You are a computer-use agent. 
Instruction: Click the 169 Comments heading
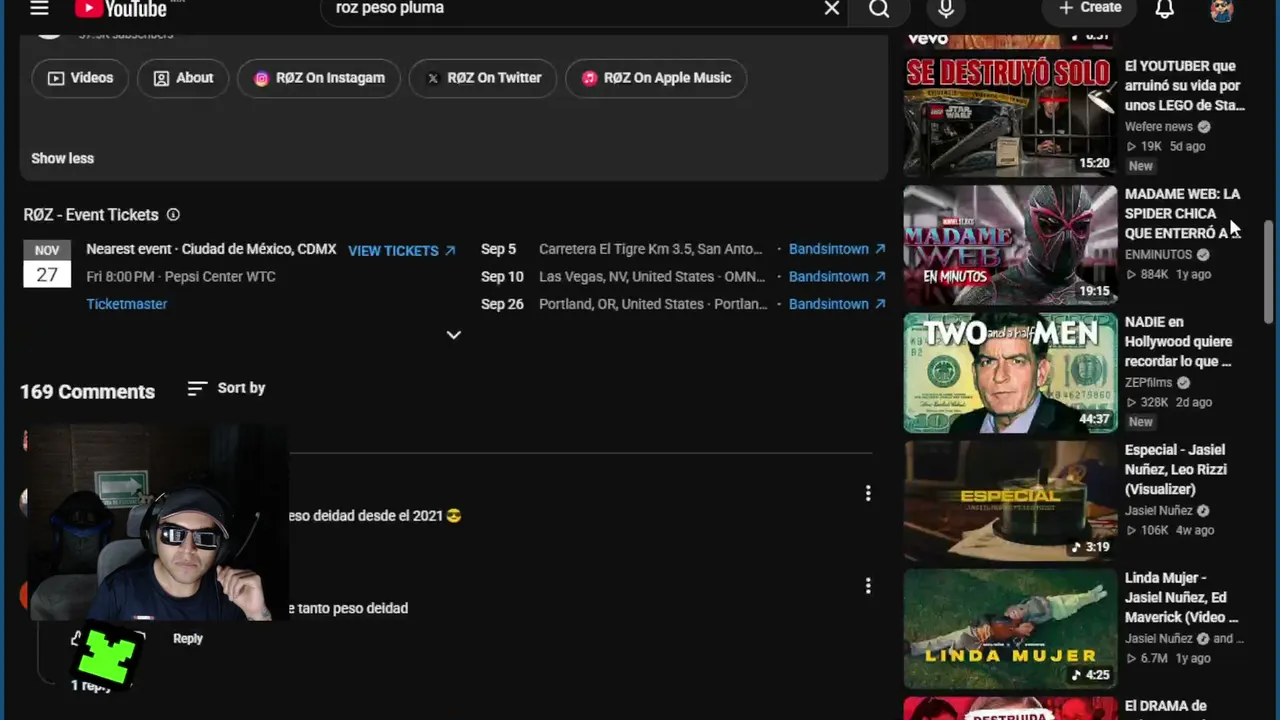point(88,392)
